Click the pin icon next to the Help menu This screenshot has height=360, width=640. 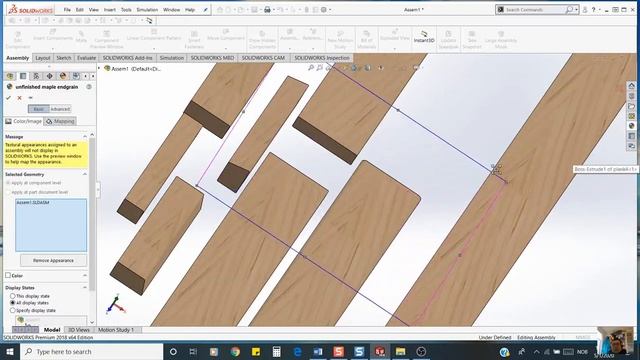pyautogui.click(x=205, y=10)
